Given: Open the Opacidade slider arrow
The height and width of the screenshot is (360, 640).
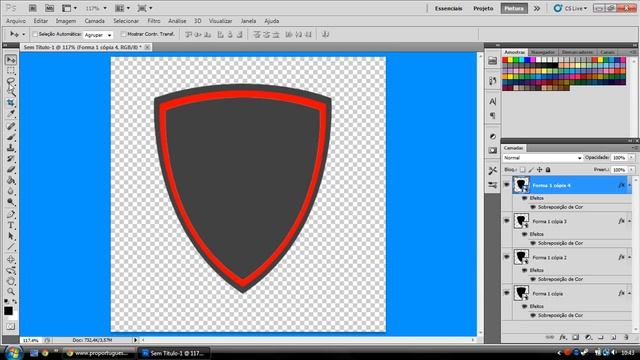Looking at the screenshot, I should click(631, 158).
